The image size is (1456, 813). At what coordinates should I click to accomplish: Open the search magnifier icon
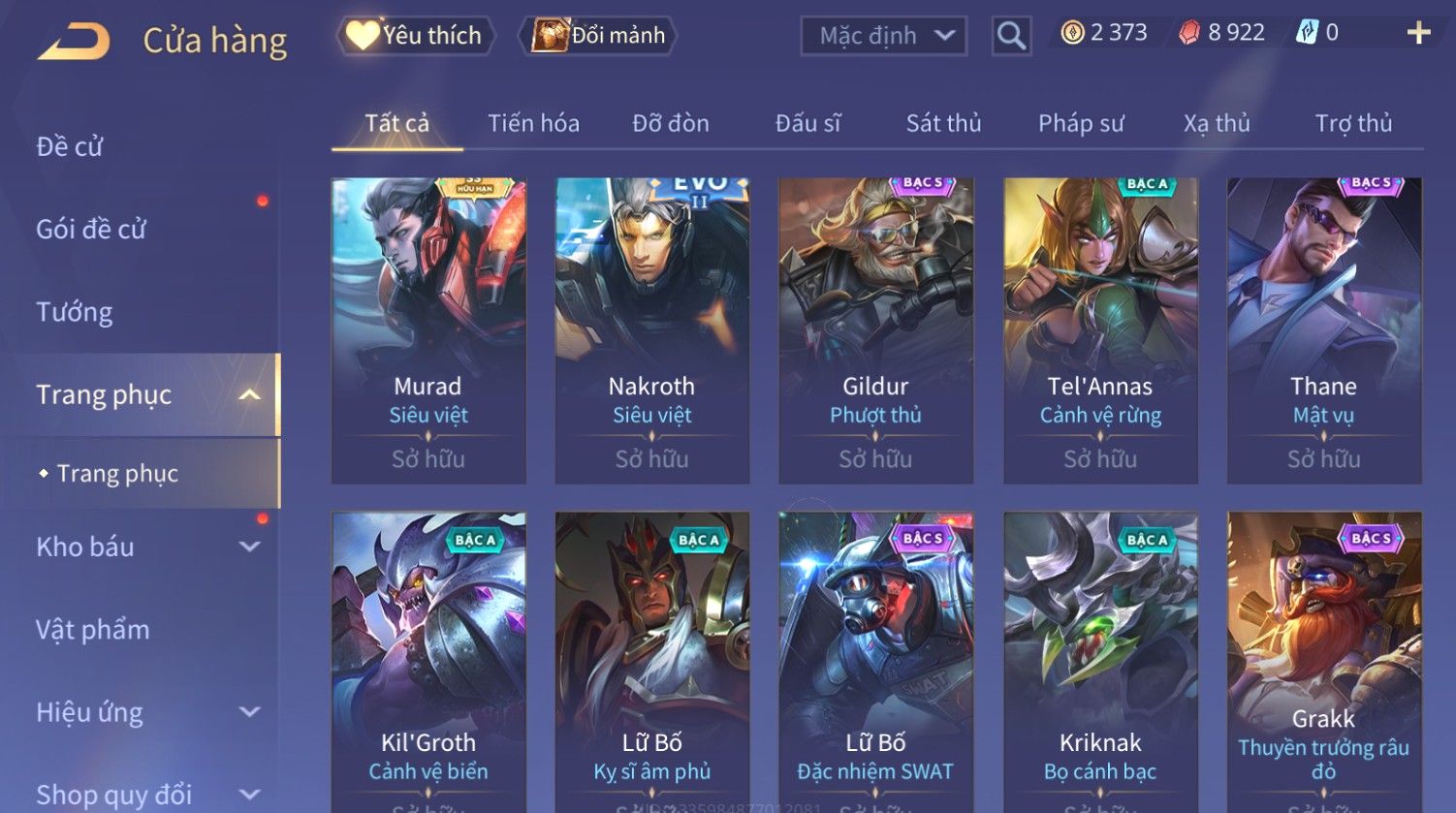[1011, 36]
